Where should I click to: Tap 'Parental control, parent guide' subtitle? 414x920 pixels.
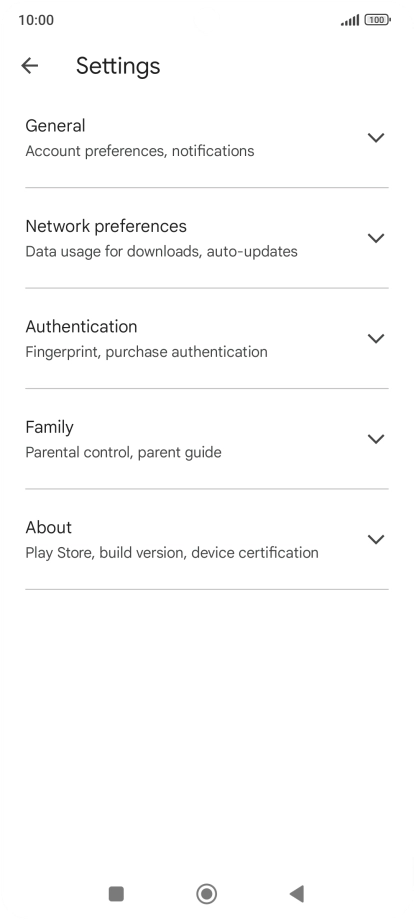pos(123,452)
